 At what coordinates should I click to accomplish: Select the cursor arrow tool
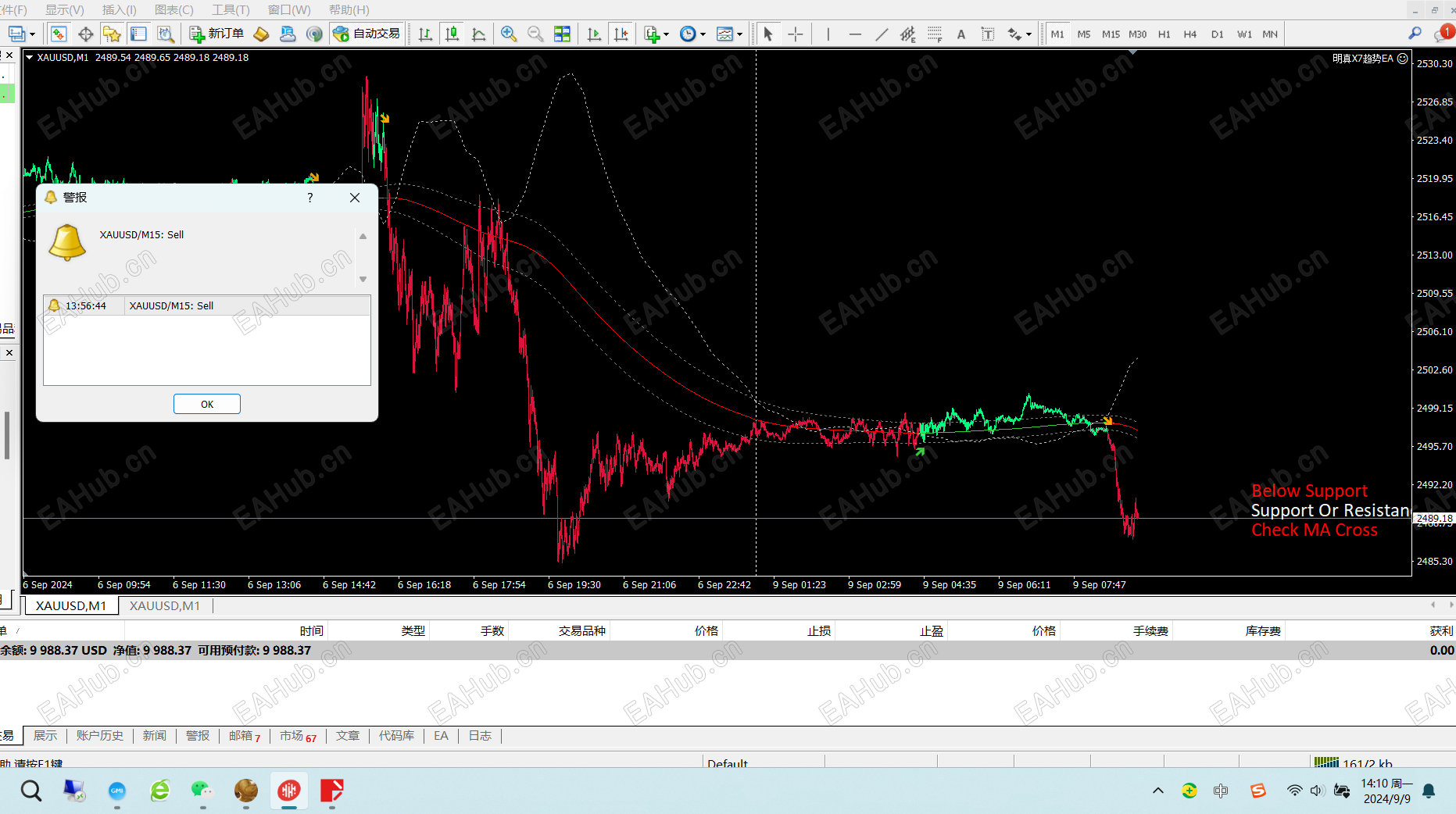[768, 34]
